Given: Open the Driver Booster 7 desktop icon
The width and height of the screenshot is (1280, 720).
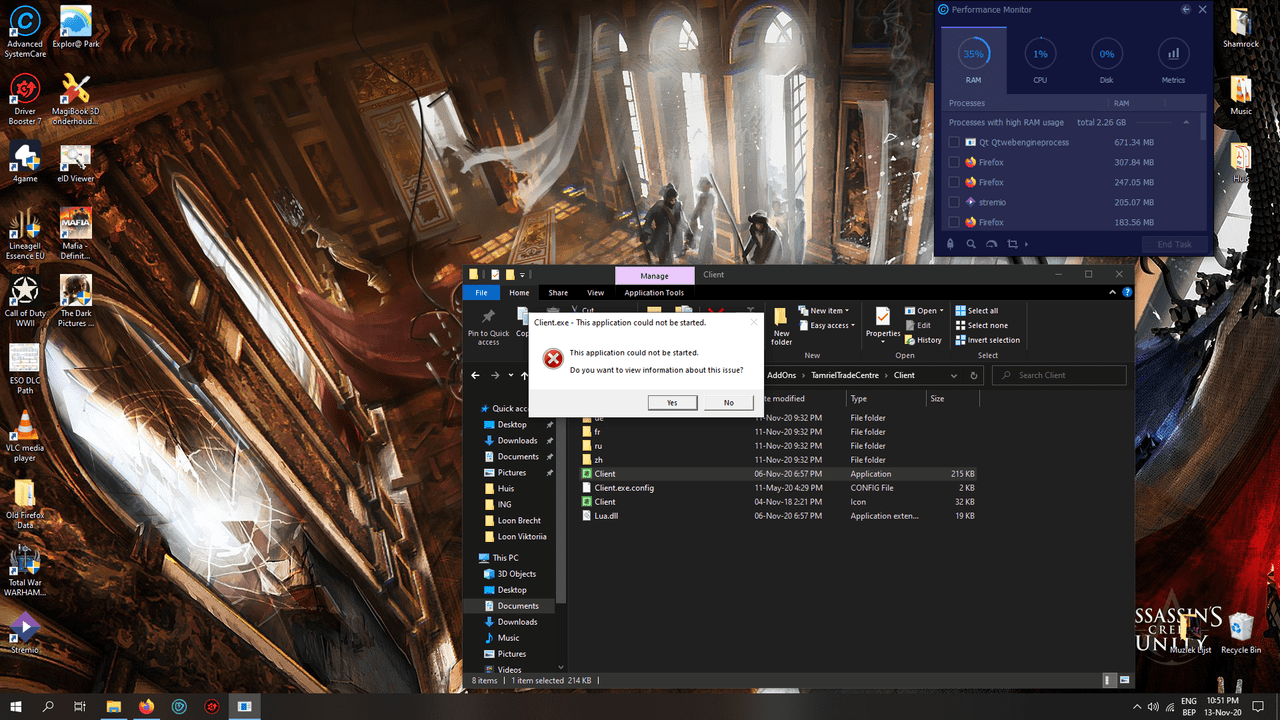Looking at the screenshot, I should (x=24, y=99).
